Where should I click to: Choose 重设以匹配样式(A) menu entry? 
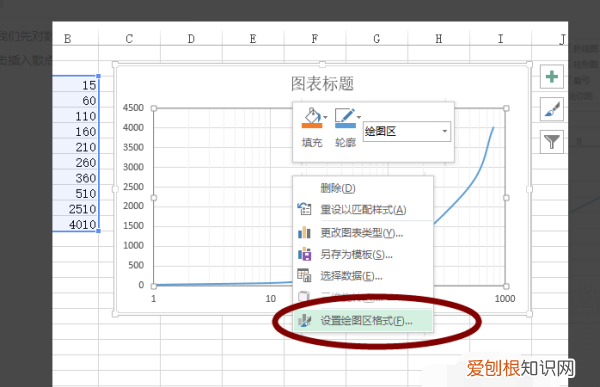[x=363, y=210]
